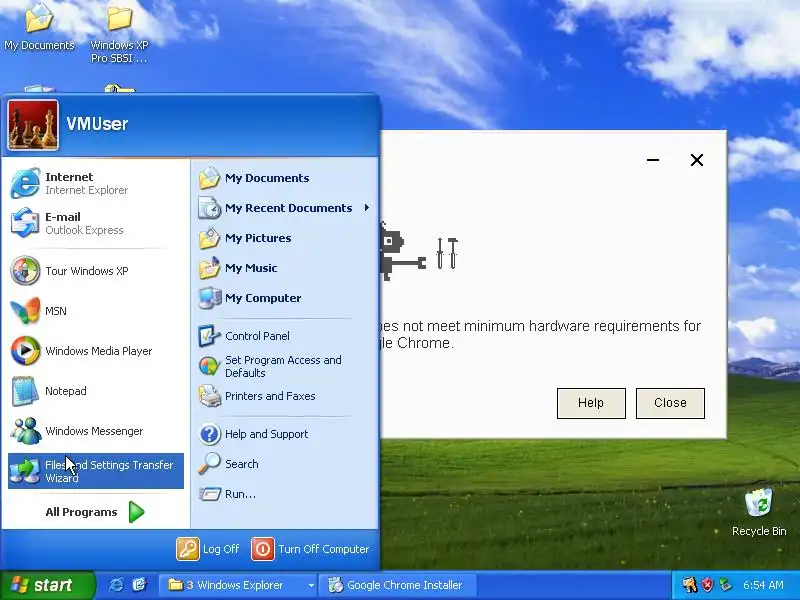Viewport: 800px width, 600px height.
Task: Open My Documents folder icon in Start menu
Action: pos(209,178)
